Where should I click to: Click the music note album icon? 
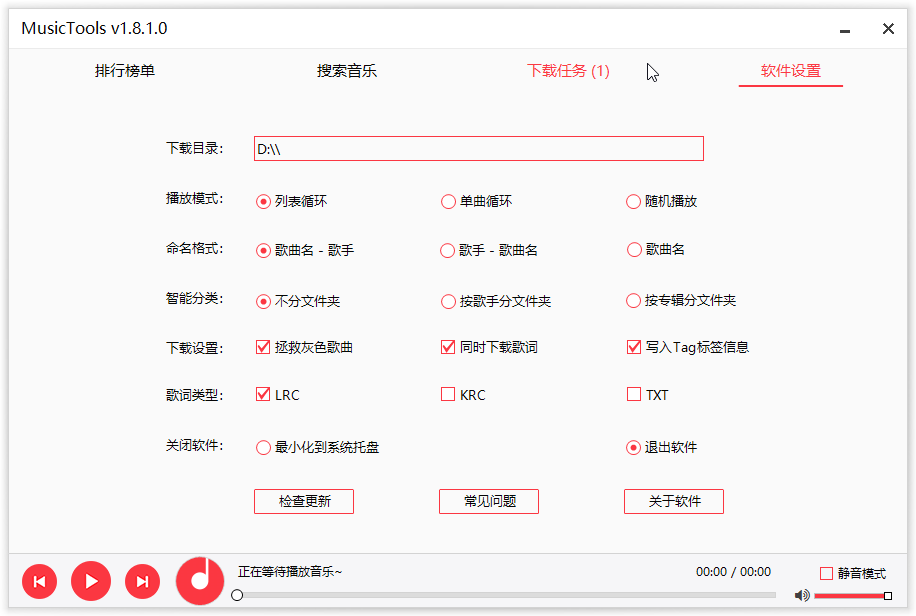200,579
